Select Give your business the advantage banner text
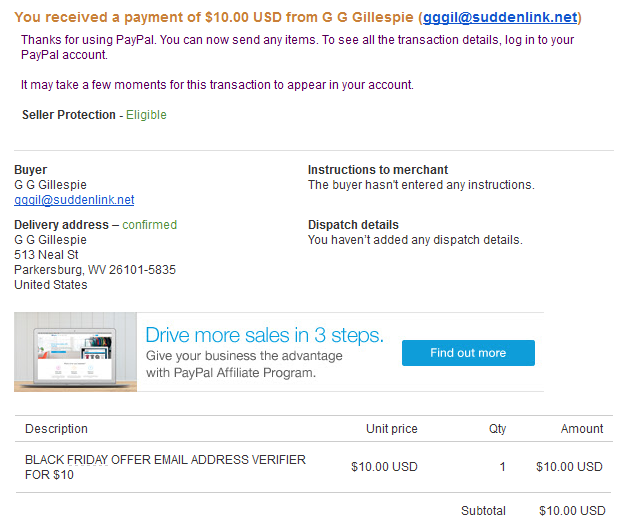This screenshot has width=621, height=516. pyautogui.click(x=244, y=364)
